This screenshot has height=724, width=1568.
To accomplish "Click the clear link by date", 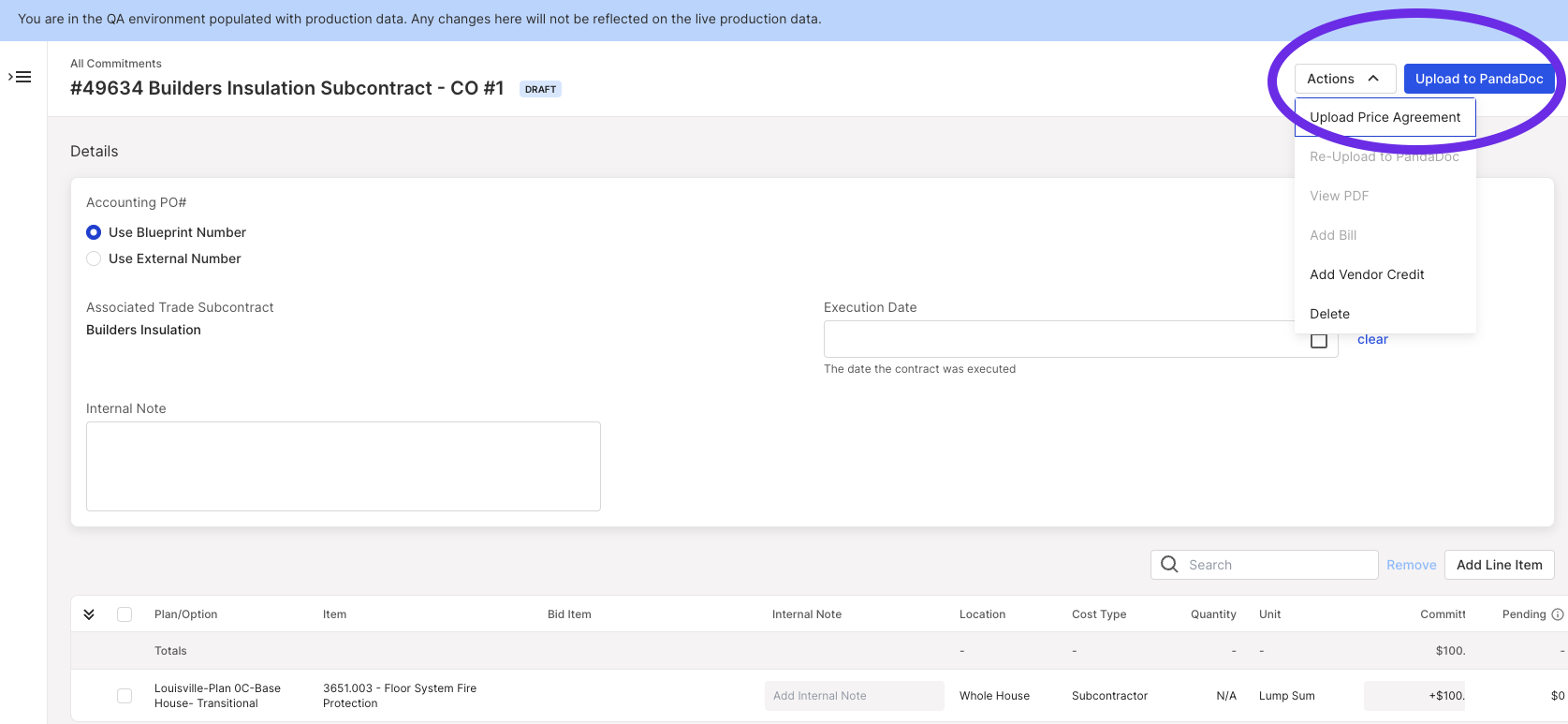I will [x=1372, y=339].
